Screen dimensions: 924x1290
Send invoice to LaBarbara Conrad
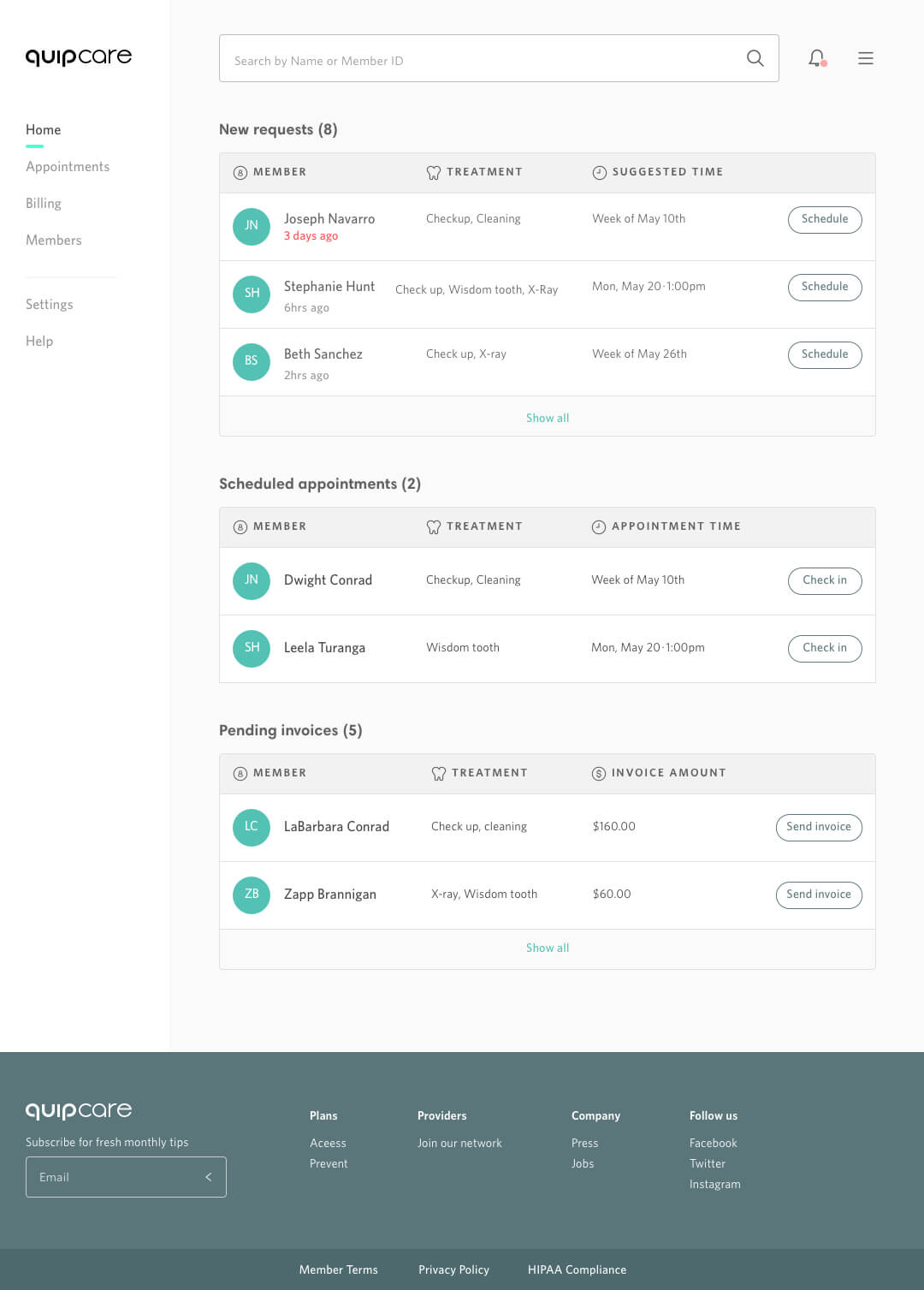tap(819, 827)
